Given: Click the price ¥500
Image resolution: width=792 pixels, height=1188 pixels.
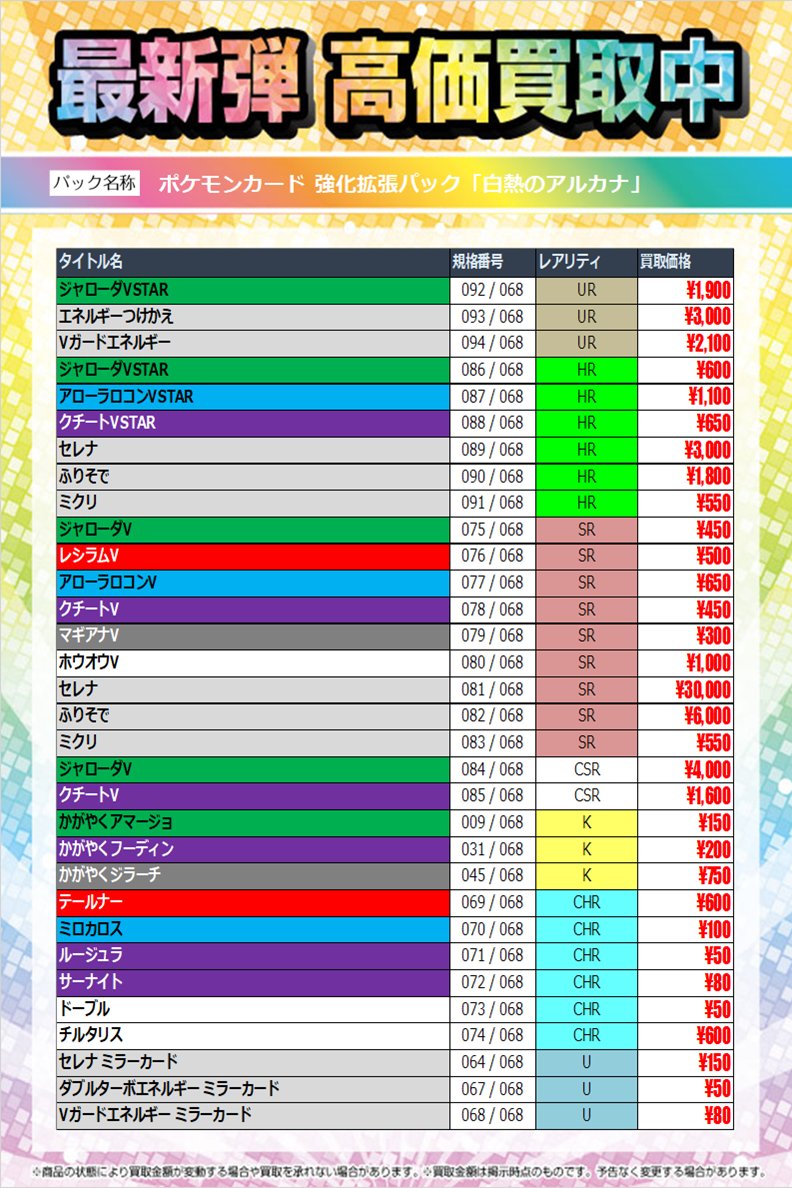Looking at the screenshot, I should [x=714, y=555].
